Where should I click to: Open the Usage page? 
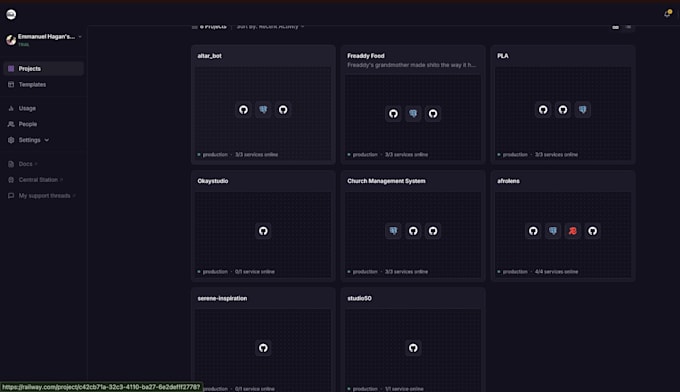27,108
